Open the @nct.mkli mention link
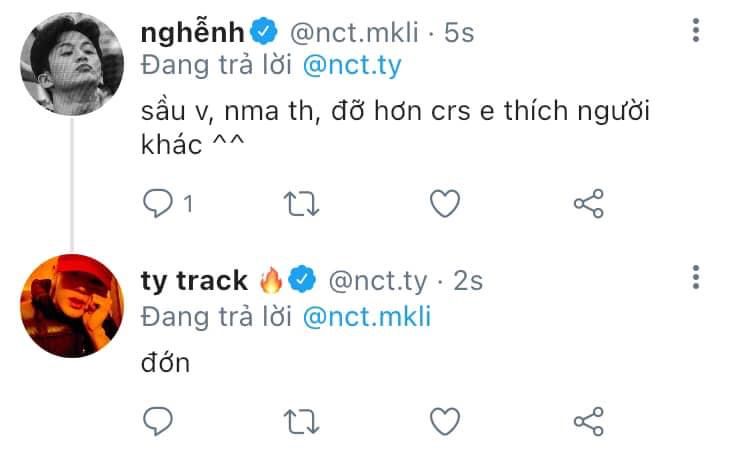This screenshot has height=449, width=750. [x=366, y=316]
